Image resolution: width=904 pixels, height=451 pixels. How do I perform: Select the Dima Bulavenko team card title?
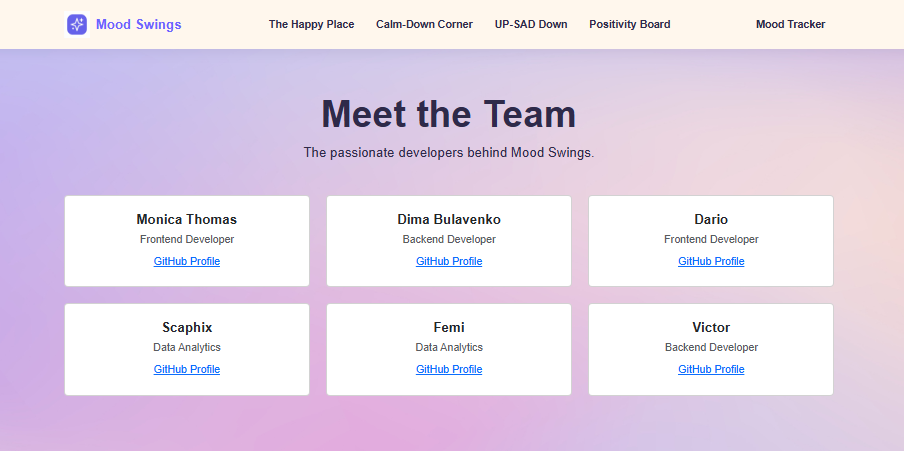[449, 219]
